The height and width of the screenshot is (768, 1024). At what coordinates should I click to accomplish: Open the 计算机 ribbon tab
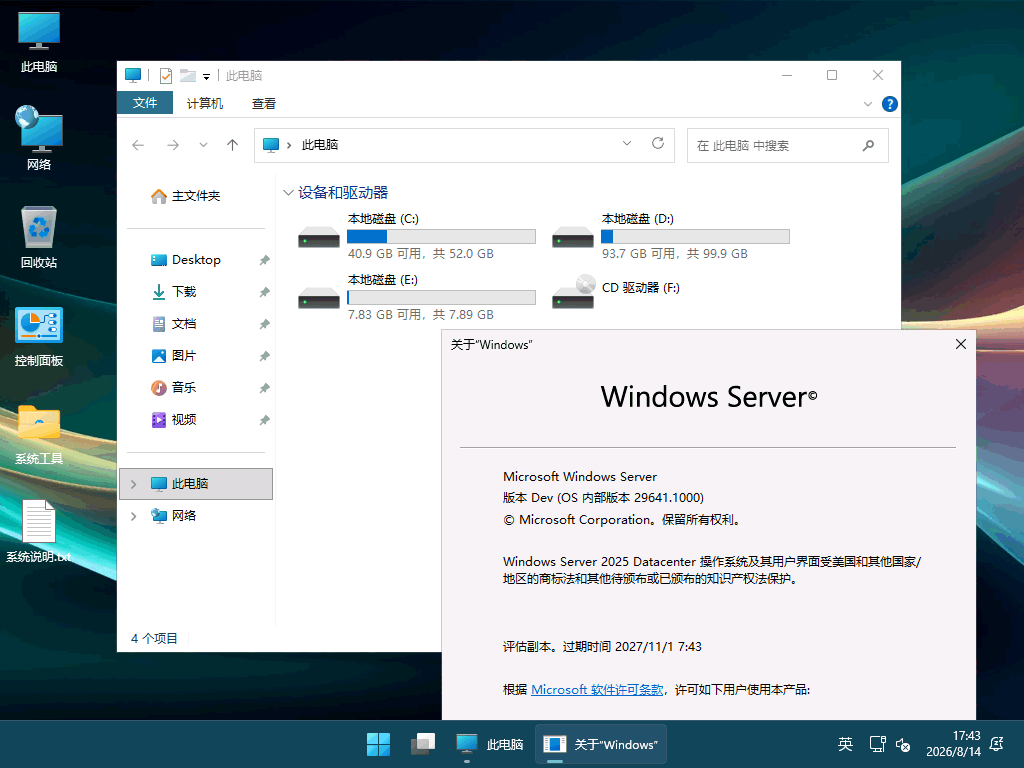tap(204, 103)
